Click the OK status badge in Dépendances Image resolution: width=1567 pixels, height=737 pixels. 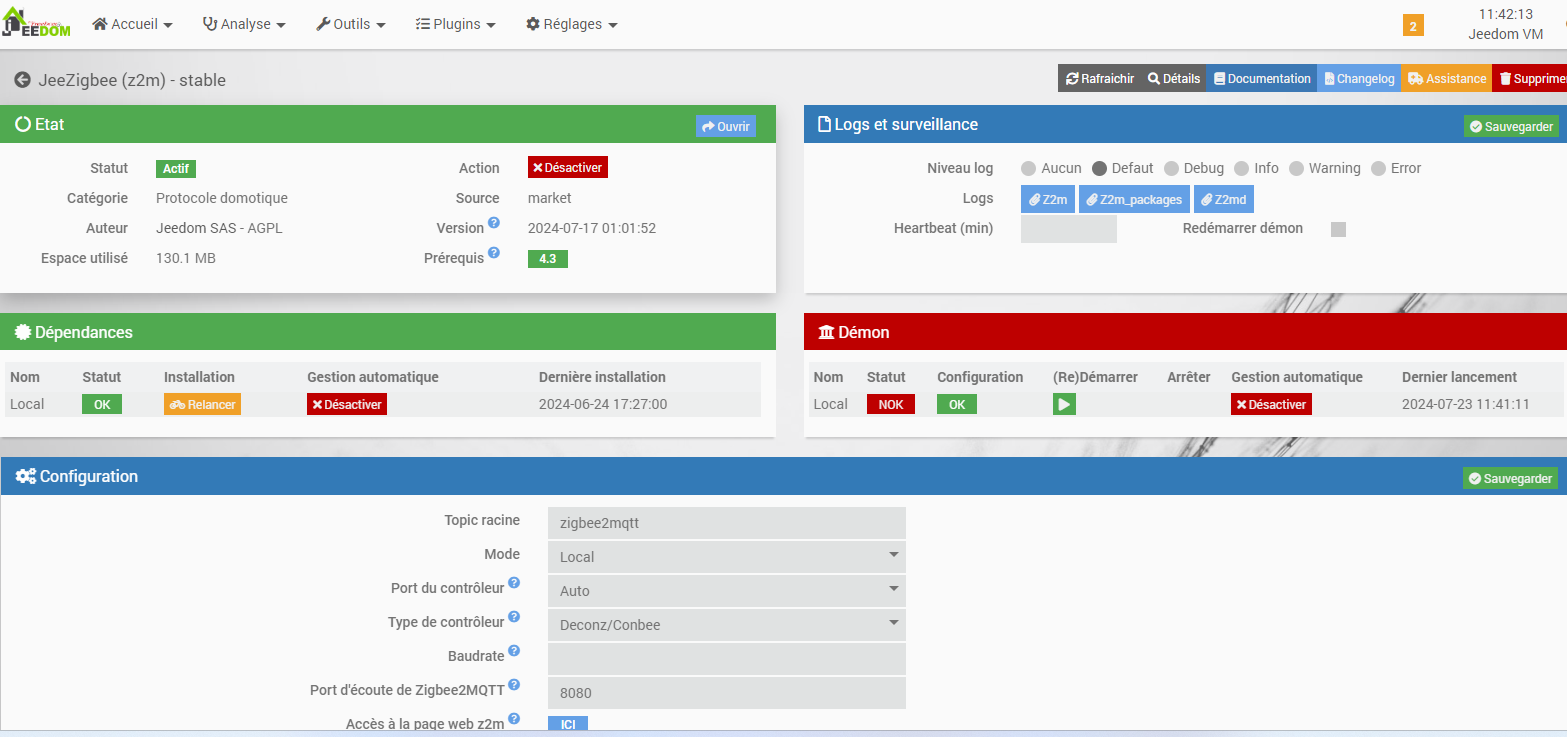102,404
